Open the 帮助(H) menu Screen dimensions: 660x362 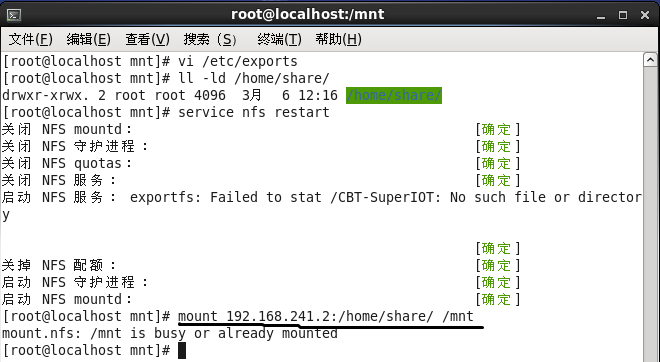(338, 40)
